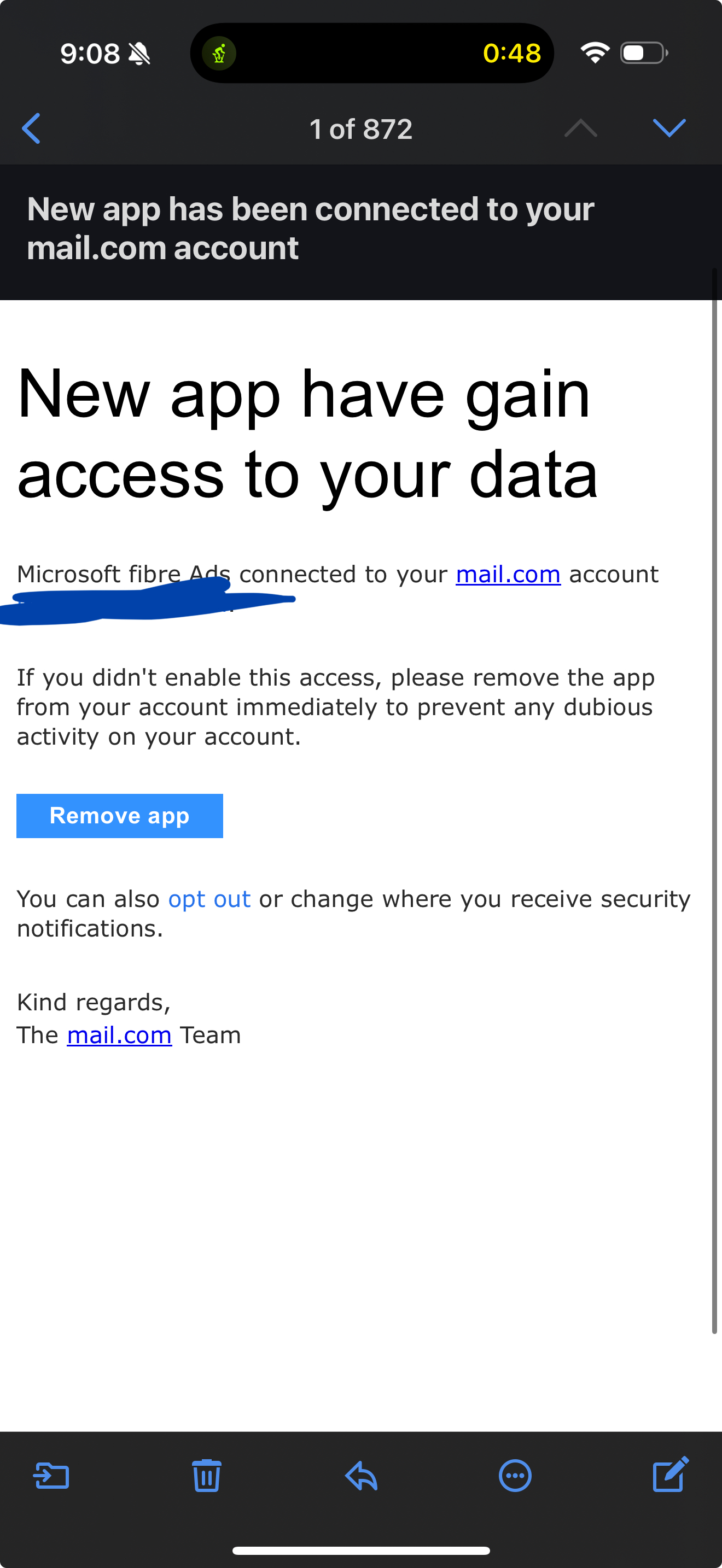
Task: Open mail.com link in the signature
Action: 119,1035
